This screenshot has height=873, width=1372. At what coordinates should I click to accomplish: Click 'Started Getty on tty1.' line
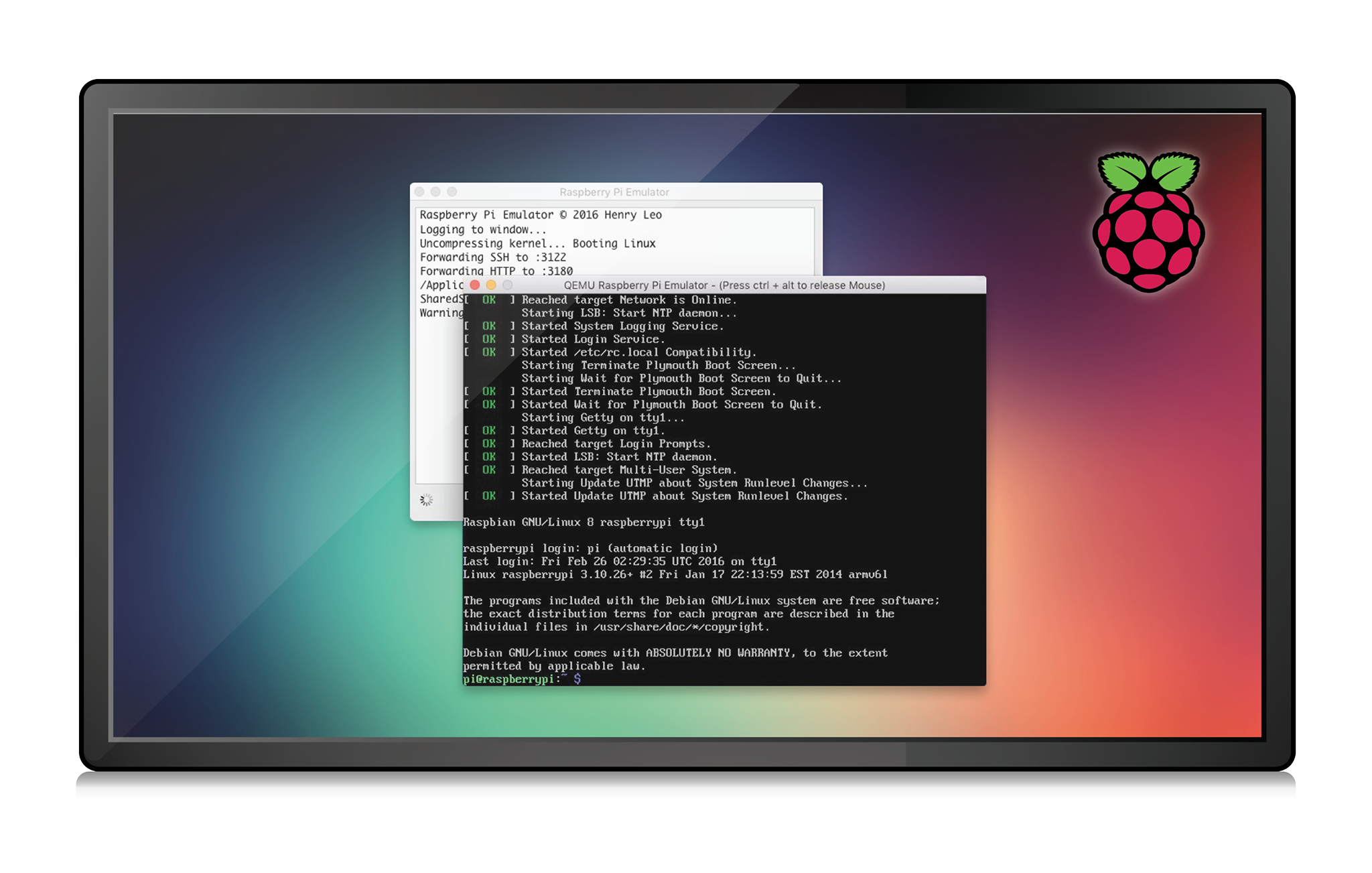(x=593, y=431)
